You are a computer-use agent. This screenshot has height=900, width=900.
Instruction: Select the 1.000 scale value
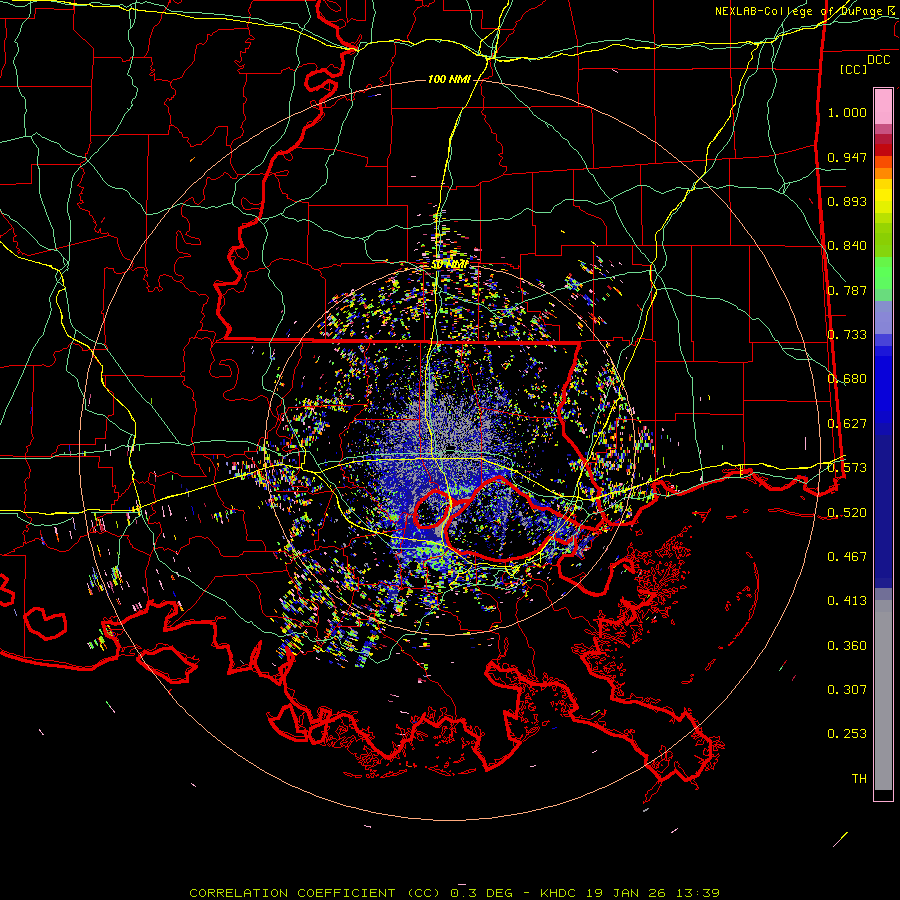click(847, 112)
